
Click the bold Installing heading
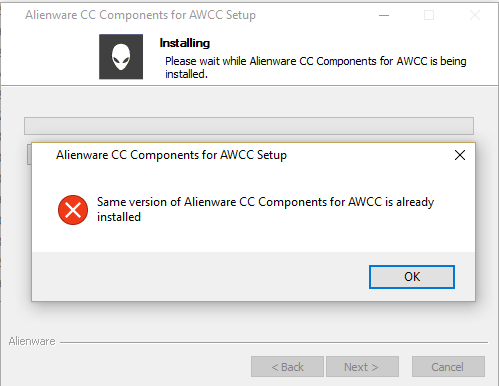(185, 43)
